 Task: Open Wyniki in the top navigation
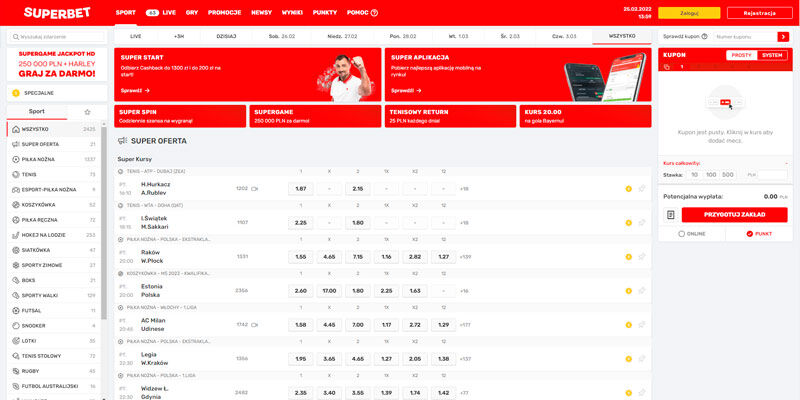pos(292,13)
